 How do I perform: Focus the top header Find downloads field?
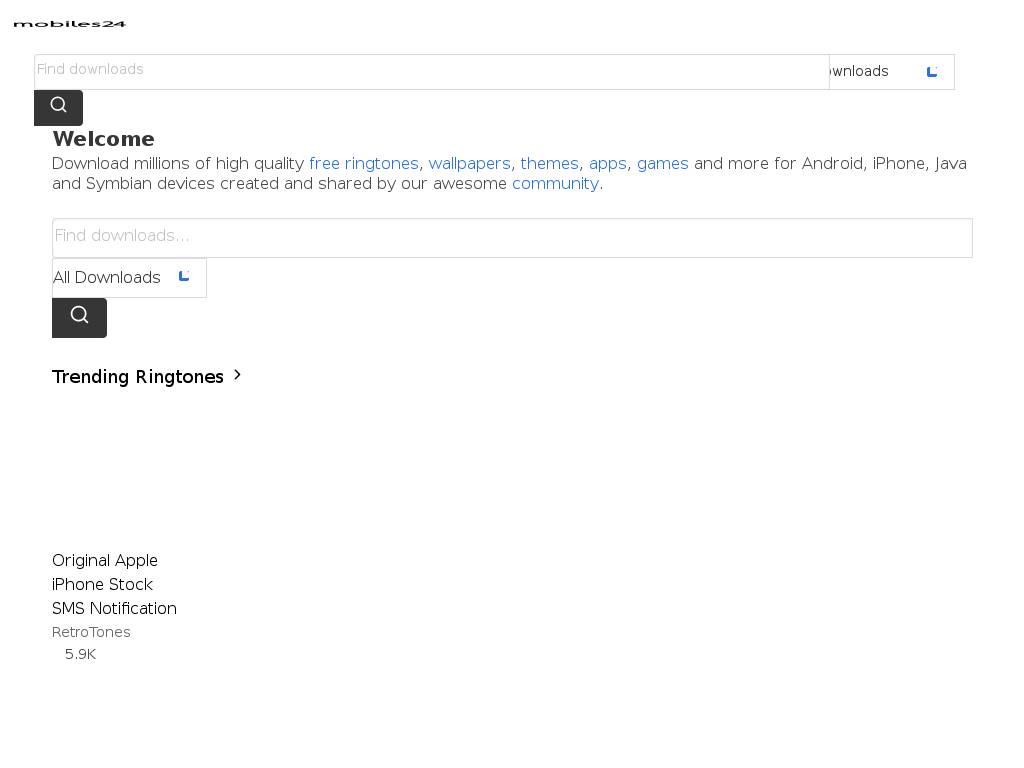pos(431,71)
